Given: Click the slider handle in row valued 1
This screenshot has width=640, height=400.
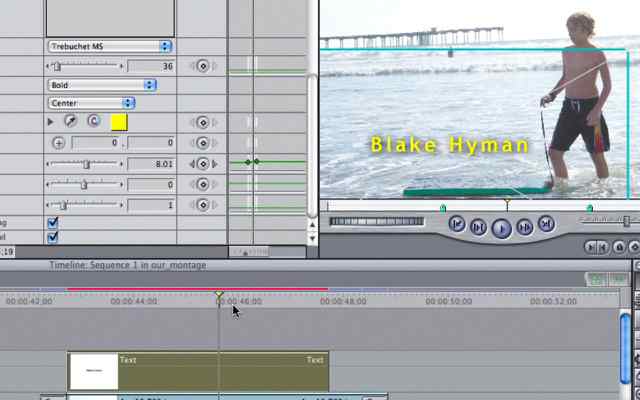Looking at the screenshot, I should coord(64,204).
